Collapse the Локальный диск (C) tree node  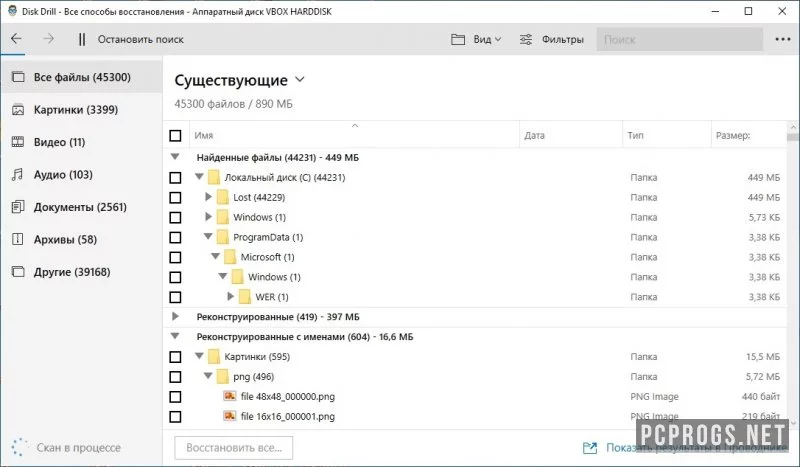(x=199, y=177)
